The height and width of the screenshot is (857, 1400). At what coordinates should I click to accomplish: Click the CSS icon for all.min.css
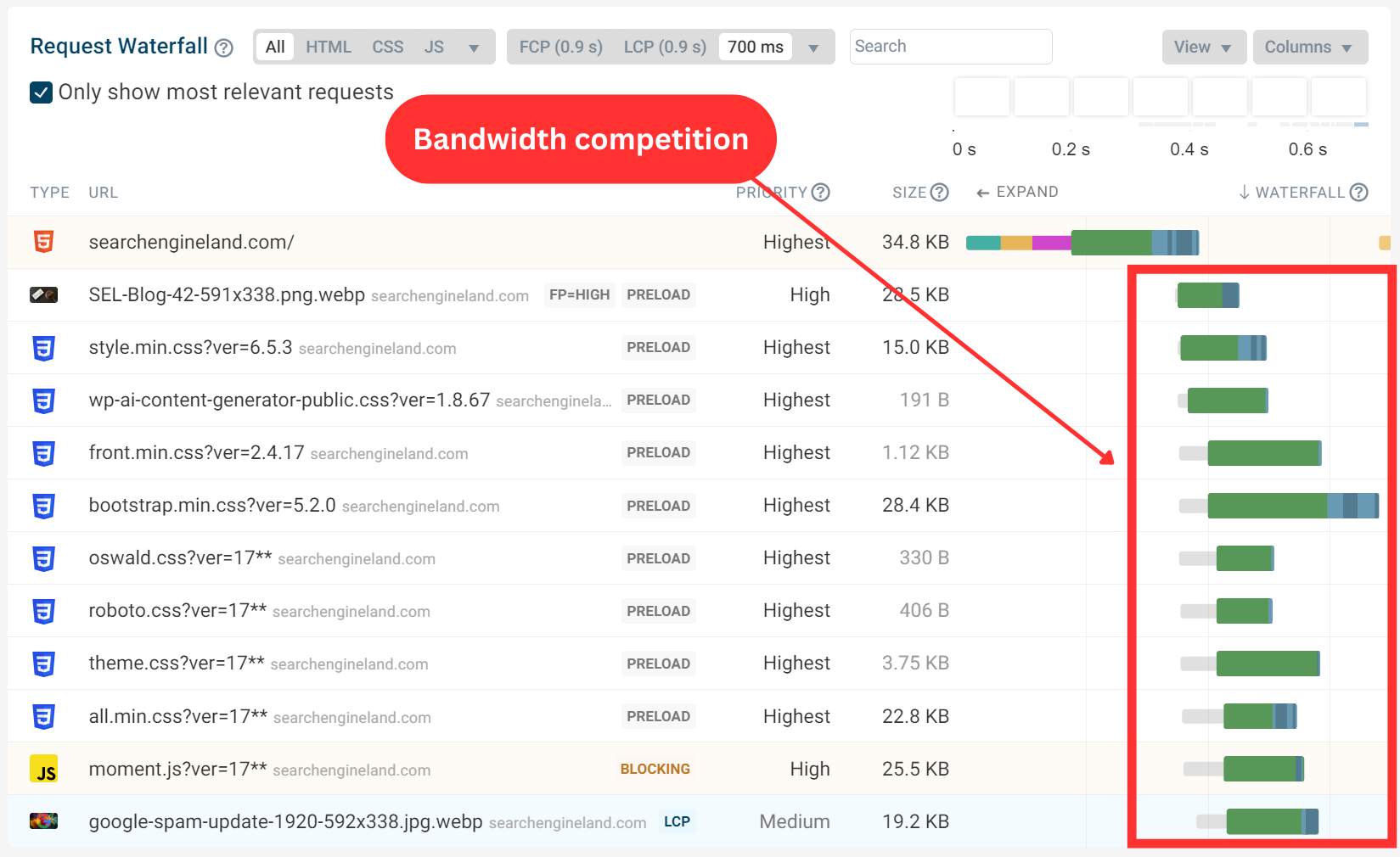click(43, 716)
